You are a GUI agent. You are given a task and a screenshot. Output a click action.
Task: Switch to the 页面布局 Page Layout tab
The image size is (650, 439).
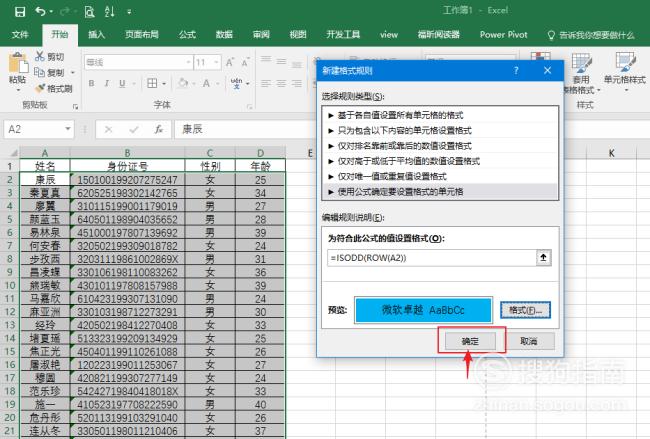[142, 35]
